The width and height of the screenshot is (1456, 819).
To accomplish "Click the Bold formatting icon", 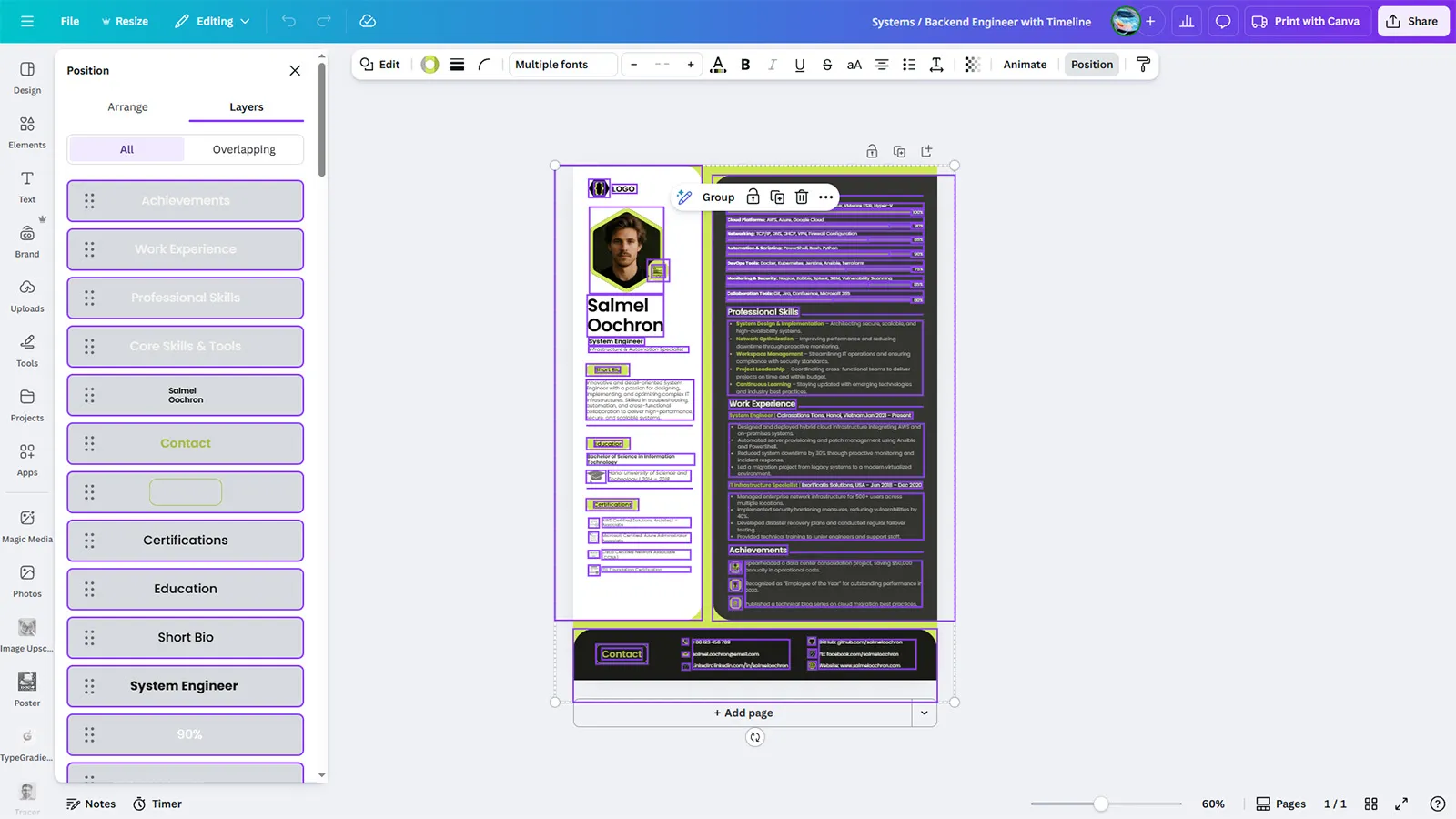I will [745, 65].
